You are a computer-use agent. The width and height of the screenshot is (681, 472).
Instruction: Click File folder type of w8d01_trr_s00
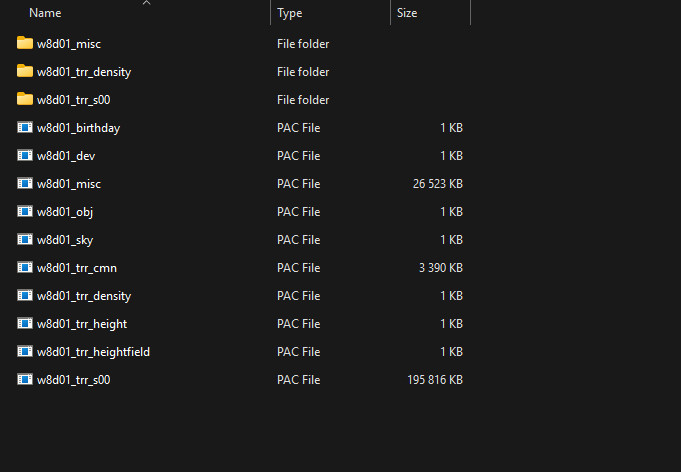(x=303, y=100)
